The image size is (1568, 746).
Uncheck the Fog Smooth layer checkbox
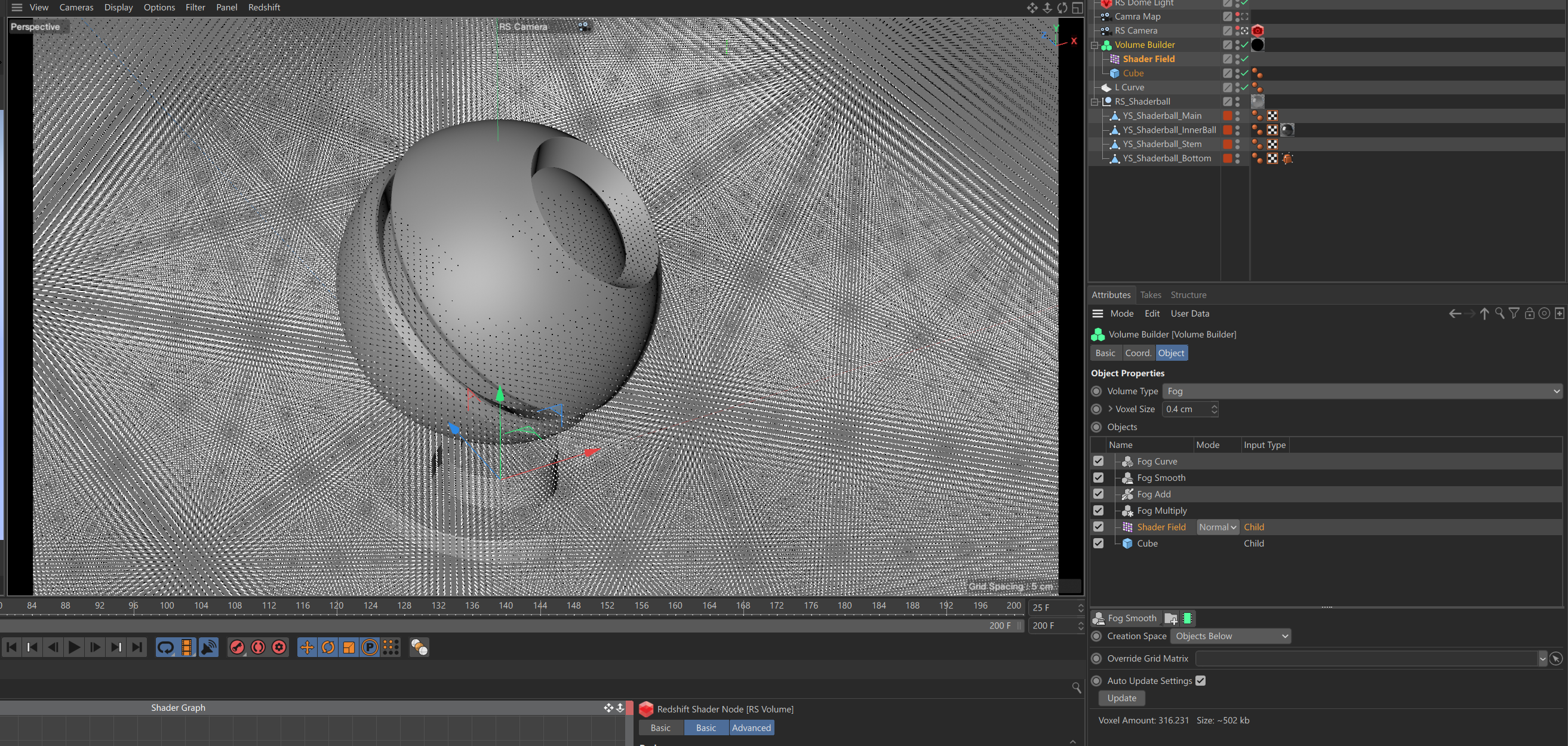coord(1098,477)
